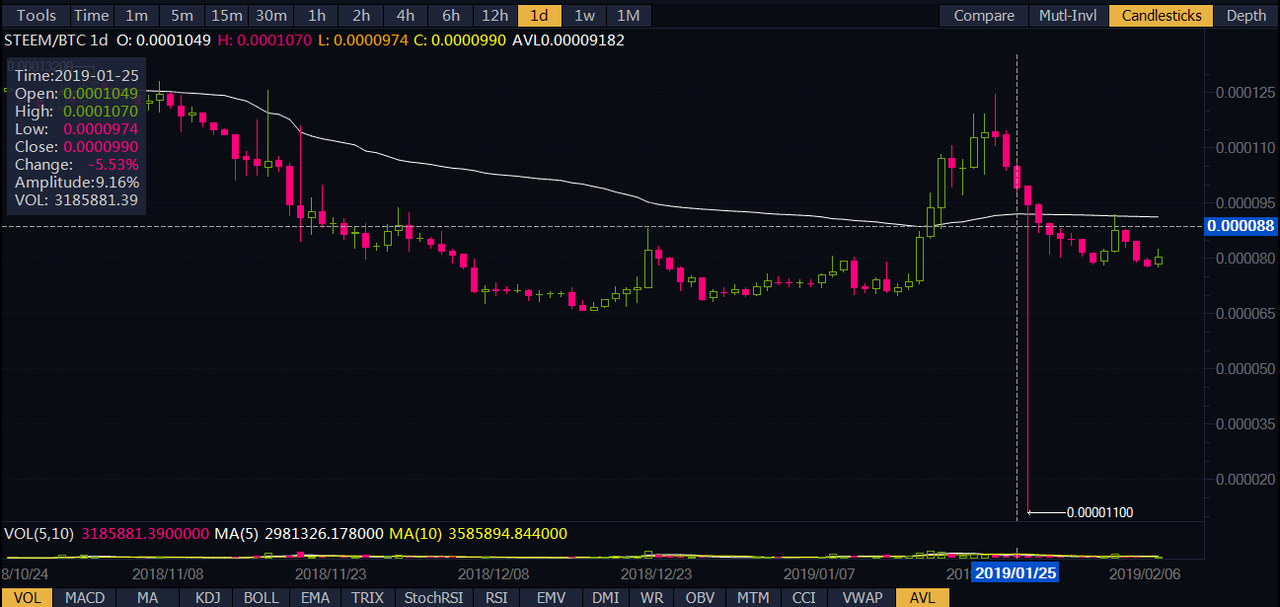Switch to Depth chart

(1246, 15)
